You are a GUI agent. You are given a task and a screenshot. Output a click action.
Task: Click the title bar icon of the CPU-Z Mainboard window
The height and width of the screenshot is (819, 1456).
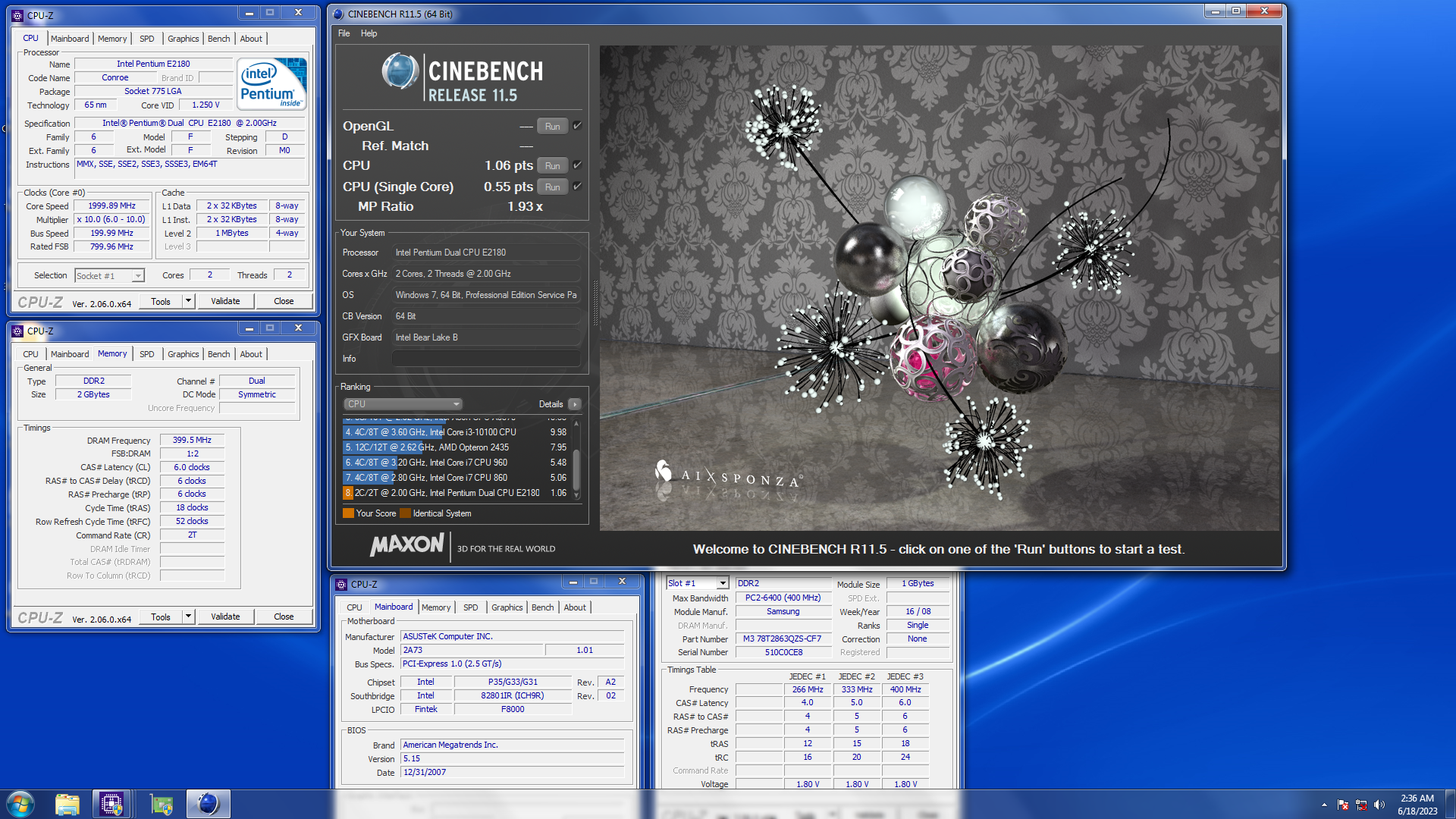tap(341, 585)
